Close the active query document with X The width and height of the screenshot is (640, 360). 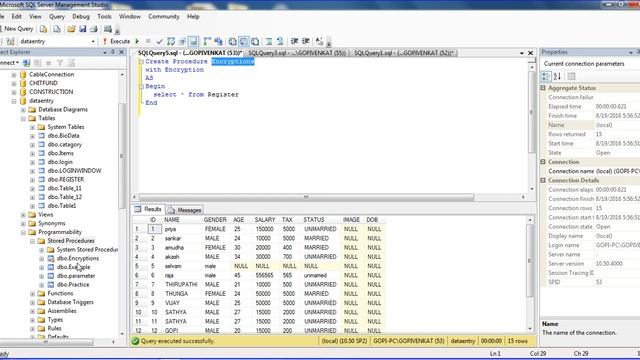531,53
